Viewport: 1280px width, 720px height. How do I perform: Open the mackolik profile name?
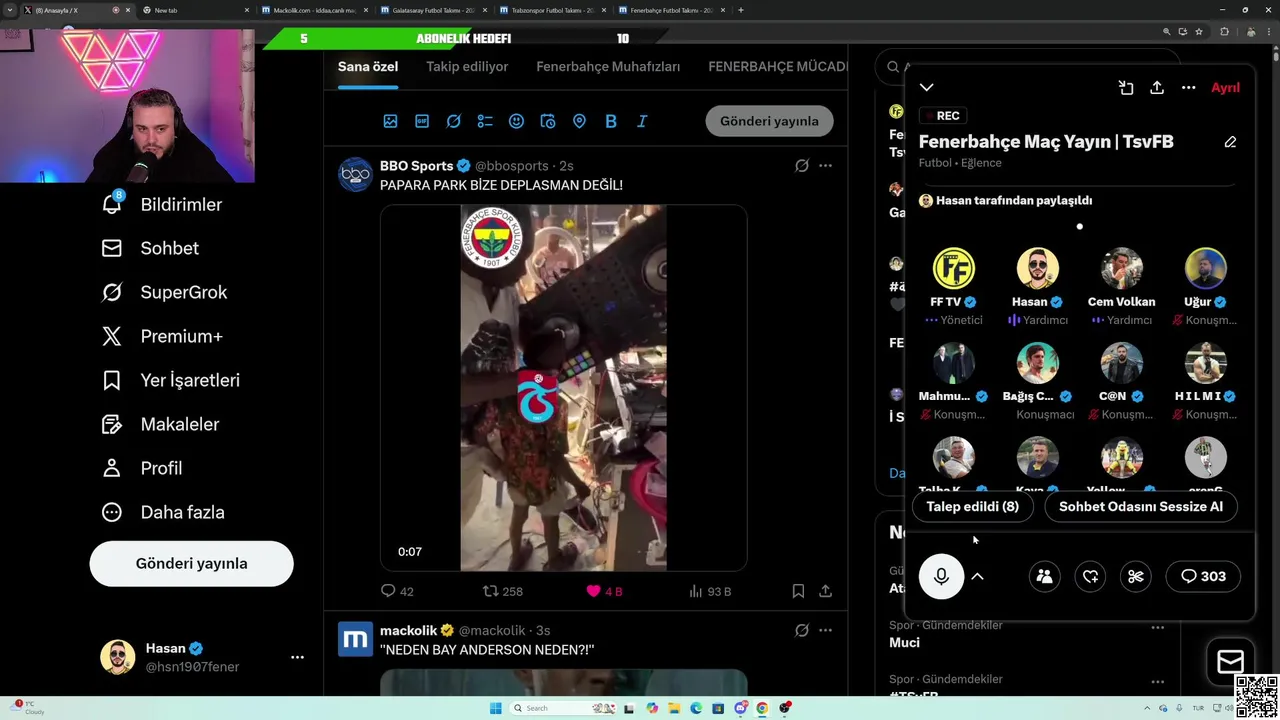pos(409,631)
